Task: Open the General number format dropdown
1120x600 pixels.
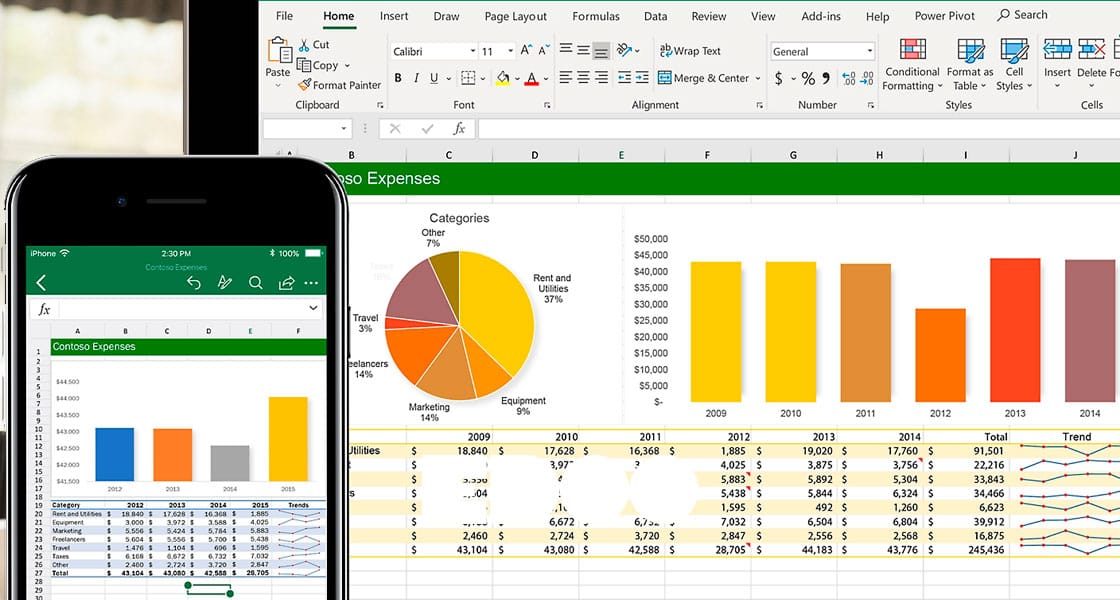Action: click(869, 51)
